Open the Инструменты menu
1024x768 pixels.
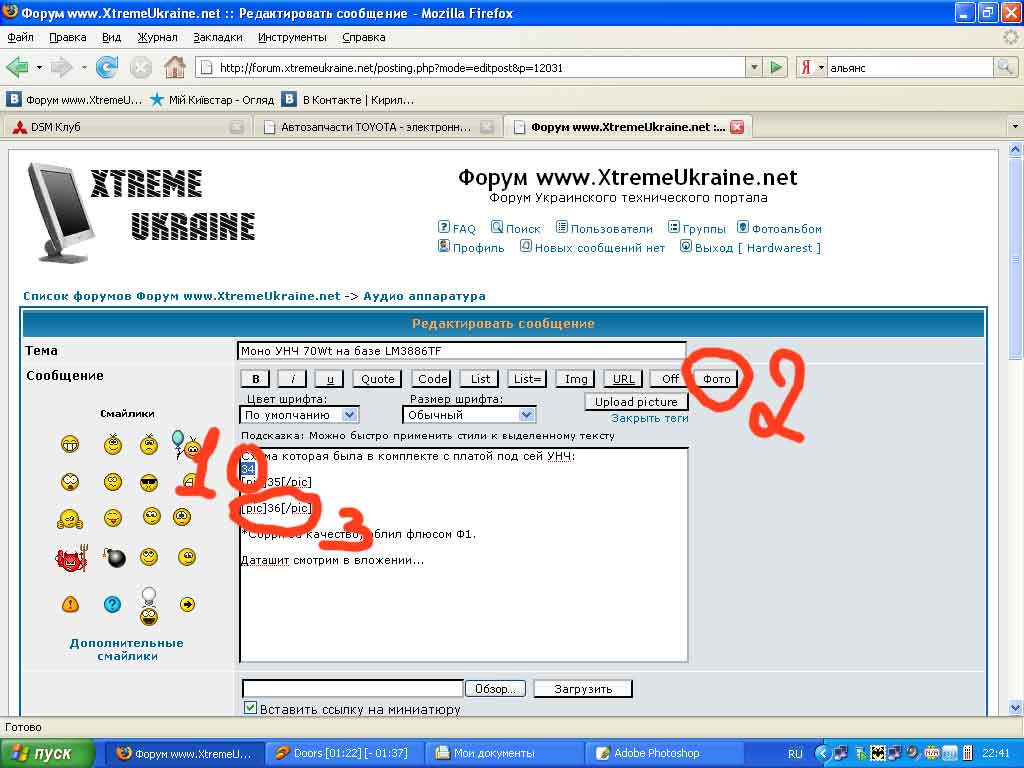pos(292,37)
